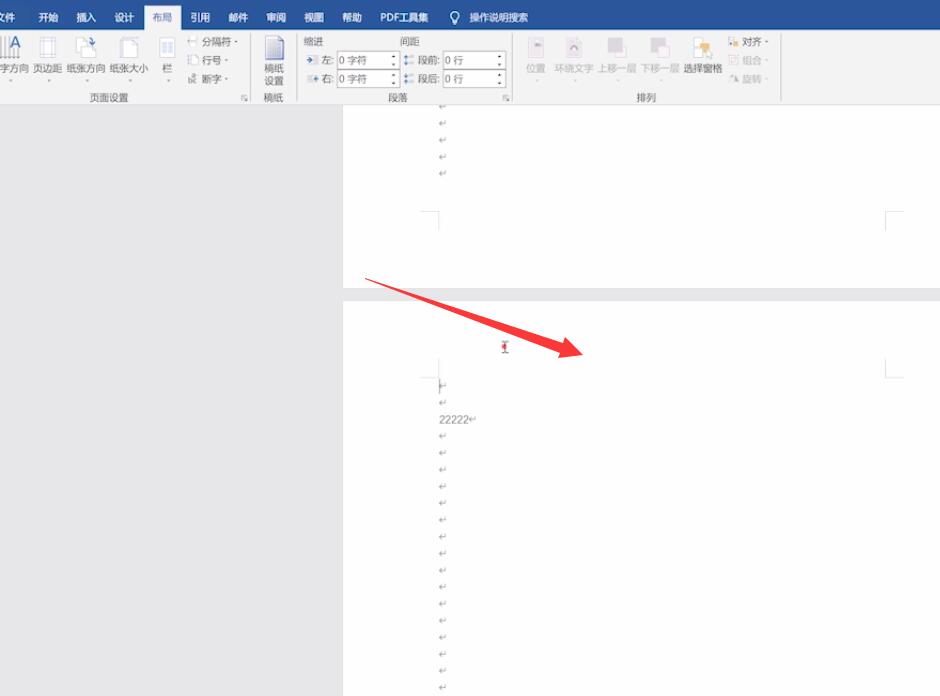This screenshot has height=696, width=940.
Task: Click the 段前 spacing before field
Action: (x=469, y=60)
